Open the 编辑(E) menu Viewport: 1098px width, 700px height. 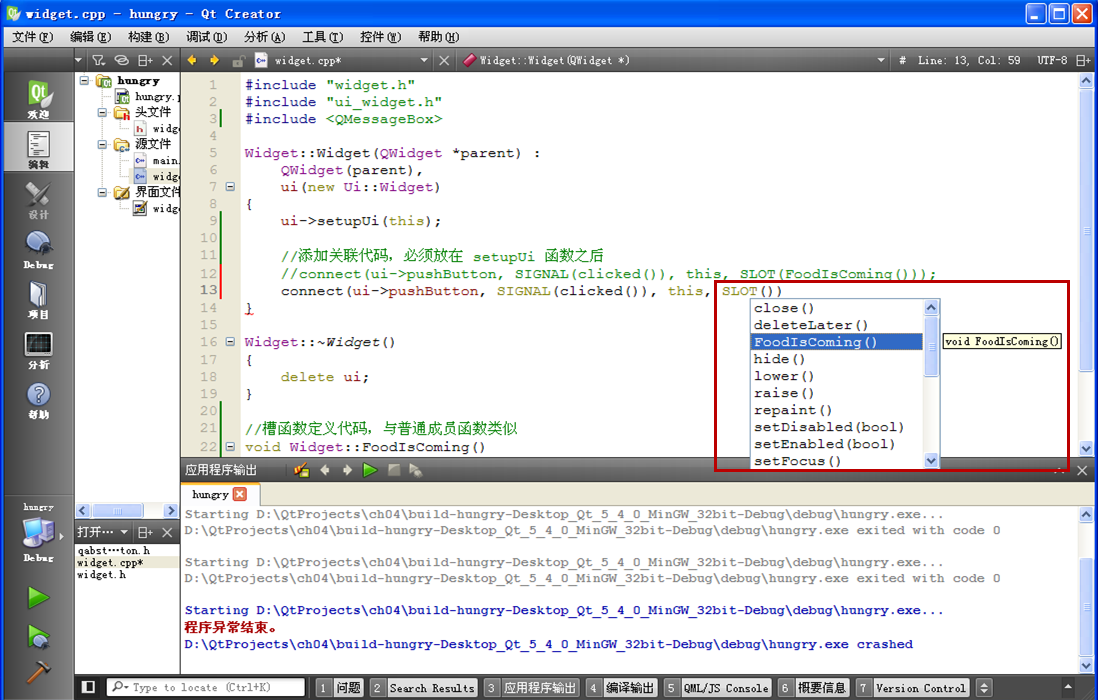(x=90, y=36)
